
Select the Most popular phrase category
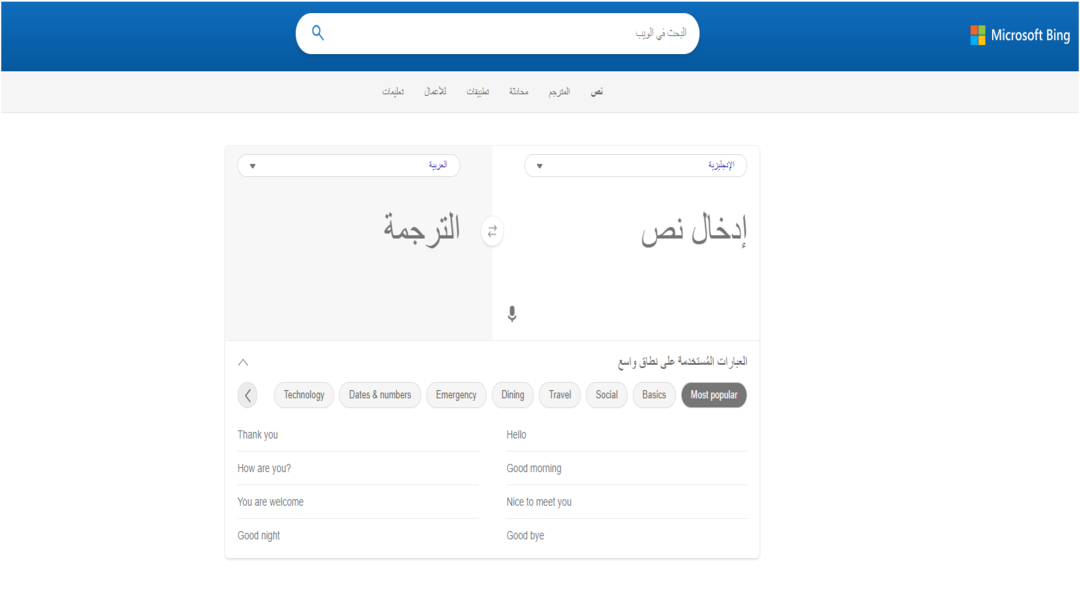[x=714, y=395]
